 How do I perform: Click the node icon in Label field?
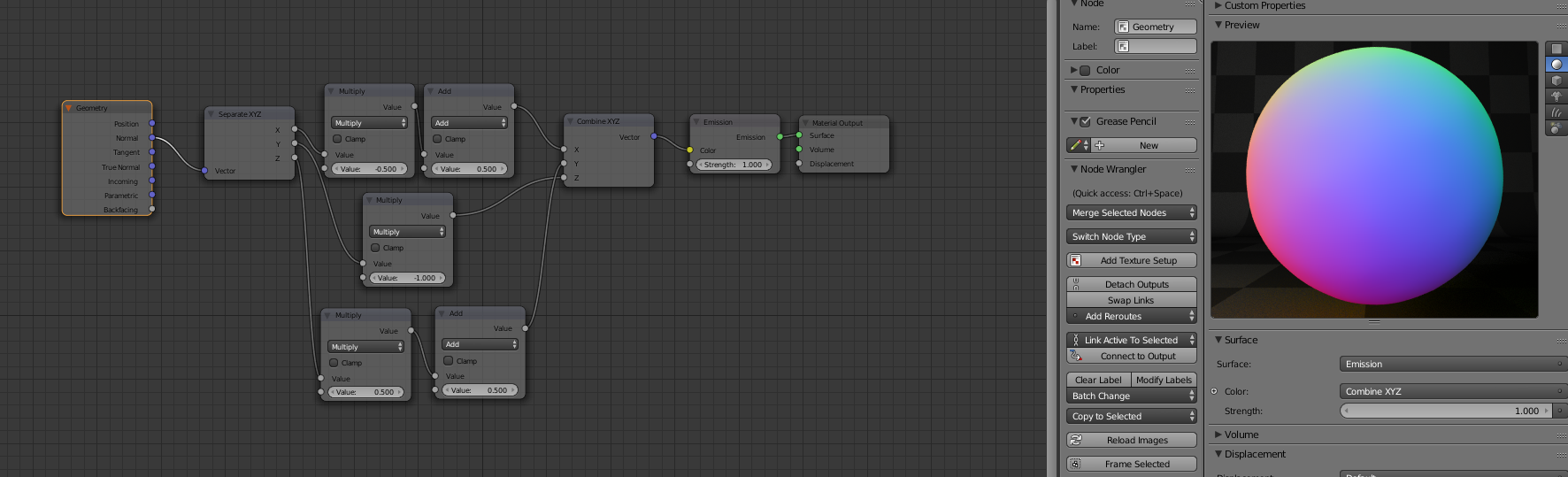(x=1123, y=46)
